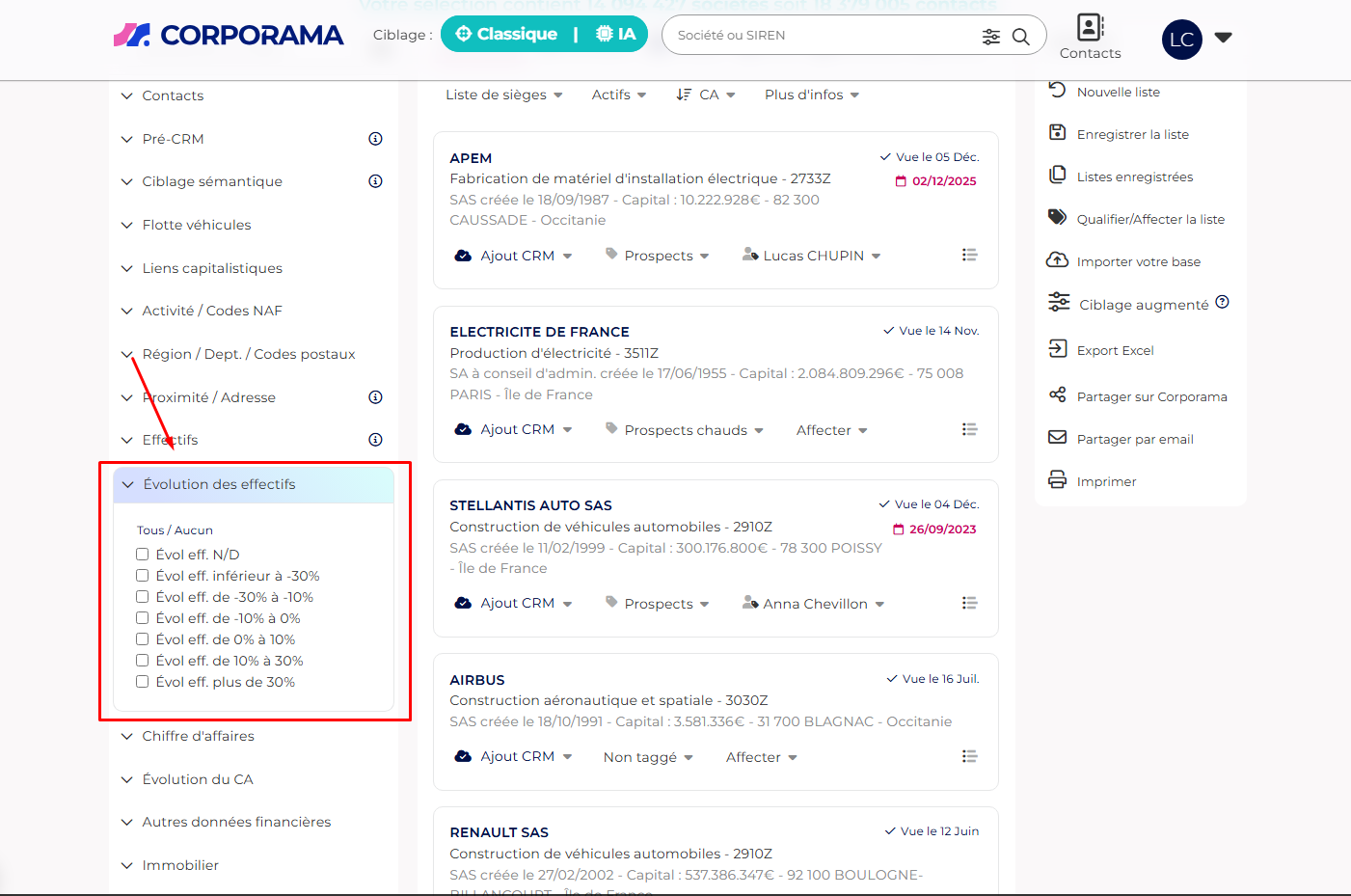Open the Contacts icon in header
Viewport: 1351px width, 896px height.
pyautogui.click(x=1090, y=28)
